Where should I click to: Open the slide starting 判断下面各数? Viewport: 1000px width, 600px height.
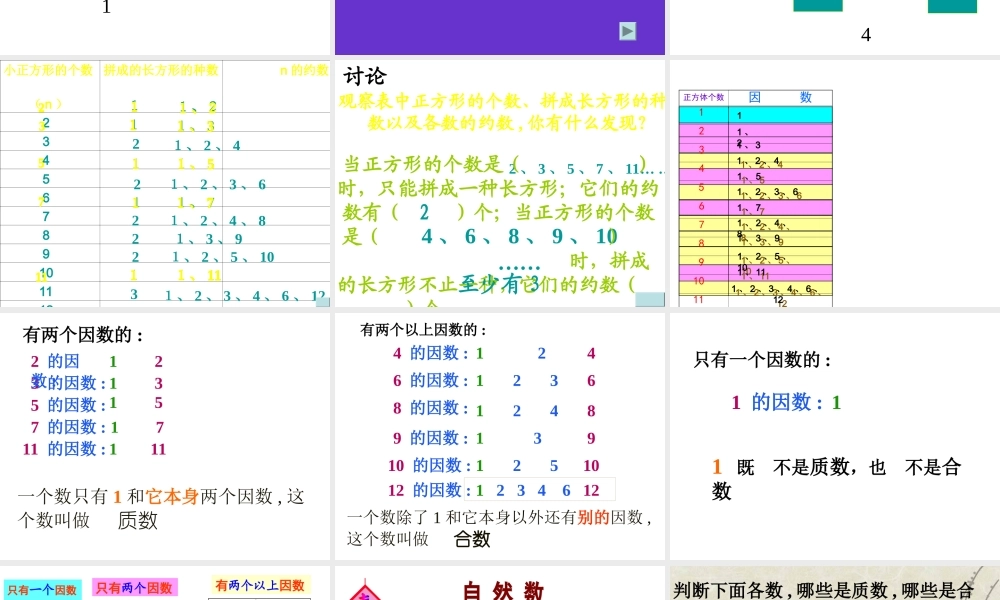coord(835,583)
